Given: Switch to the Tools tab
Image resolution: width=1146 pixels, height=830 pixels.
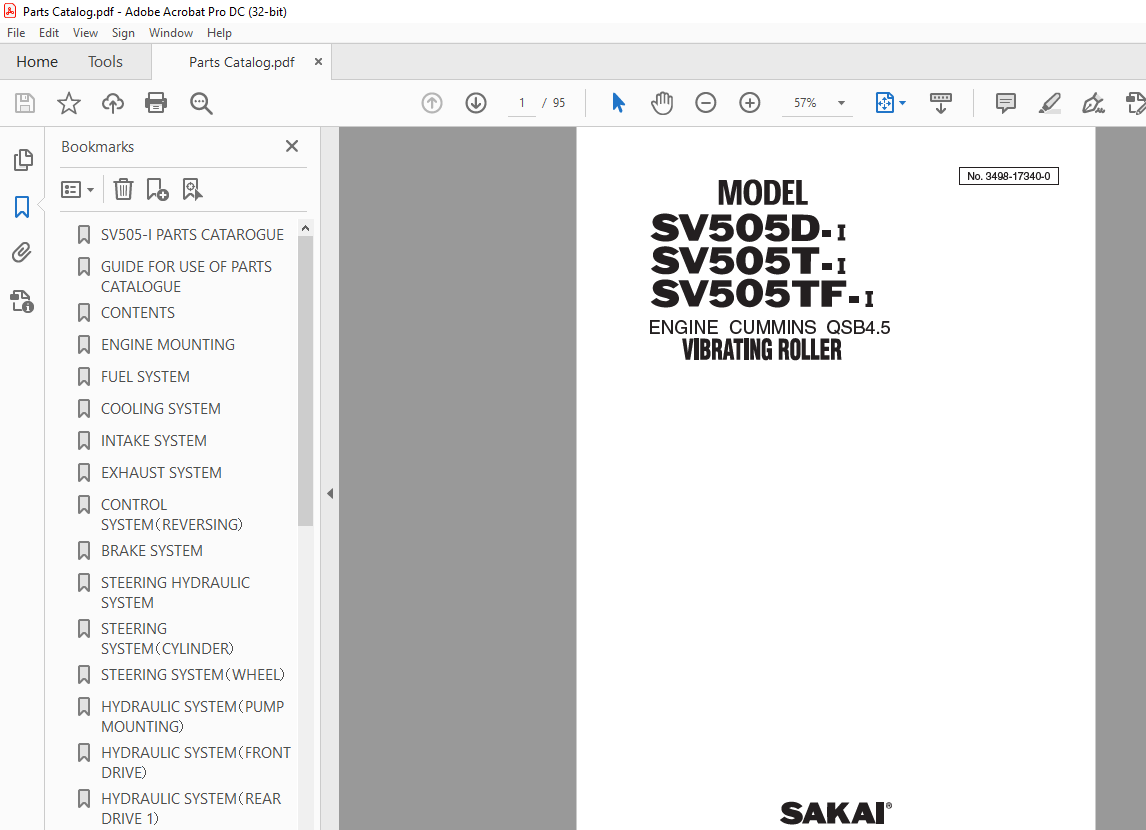Looking at the screenshot, I should [105, 61].
